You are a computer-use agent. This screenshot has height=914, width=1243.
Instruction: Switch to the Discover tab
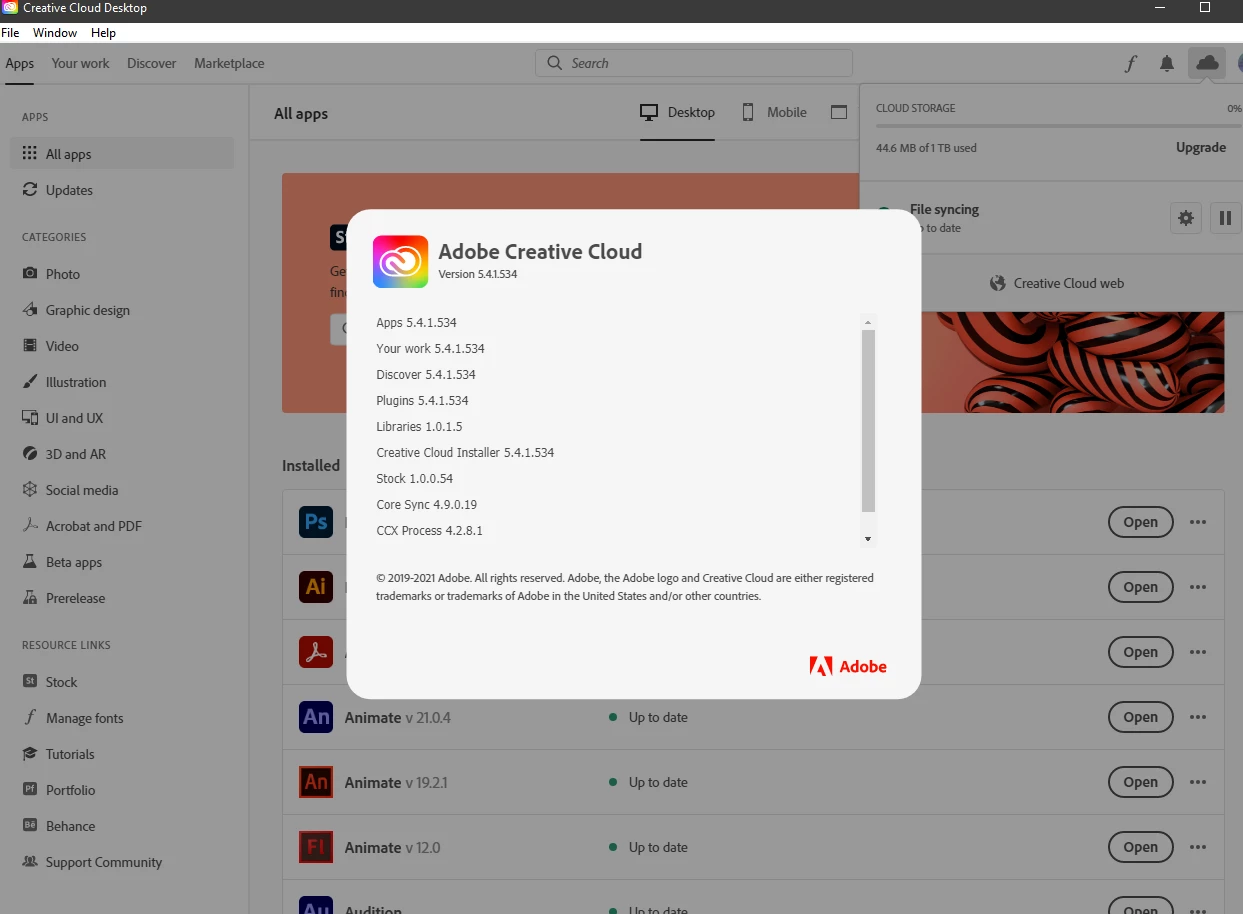pos(151,63)
